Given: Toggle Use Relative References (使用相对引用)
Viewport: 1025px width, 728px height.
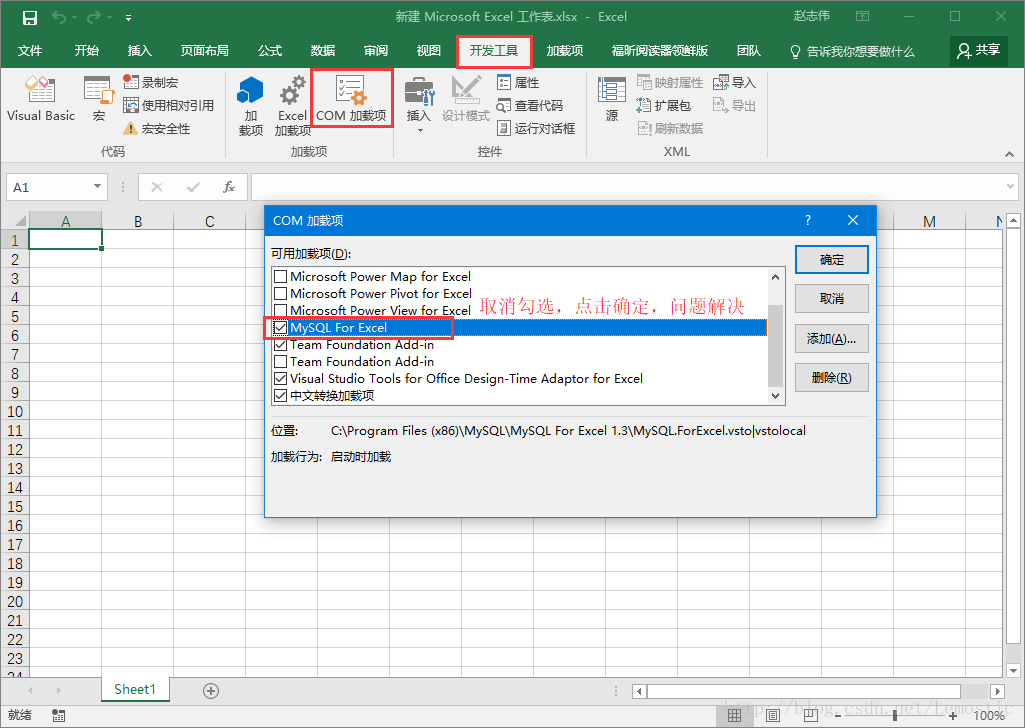Looking at the screenshot, I should tap(169, 105).
